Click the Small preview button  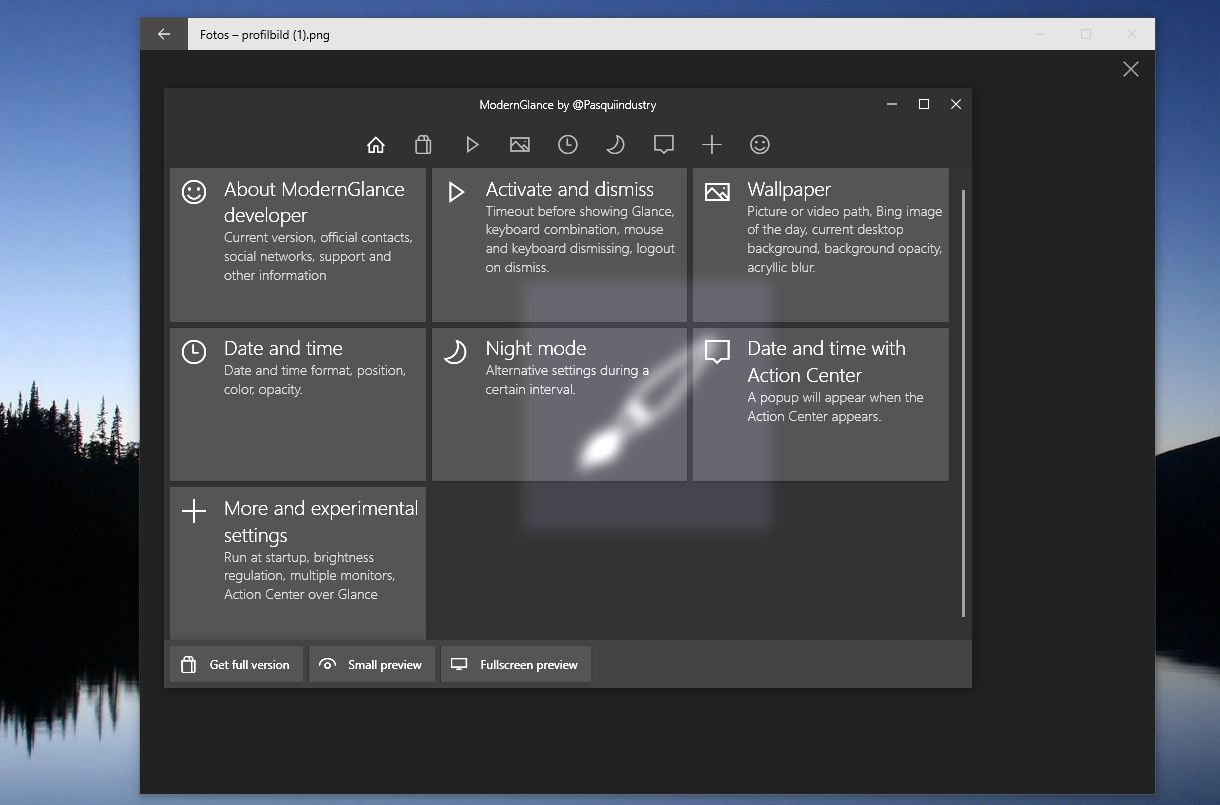pos(372,664)
